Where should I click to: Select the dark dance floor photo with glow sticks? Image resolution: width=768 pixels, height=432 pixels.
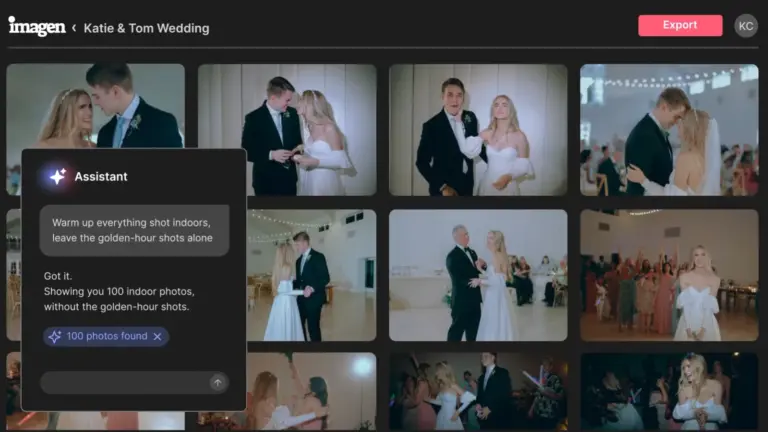pyautogui.click(x=478, y=391)
